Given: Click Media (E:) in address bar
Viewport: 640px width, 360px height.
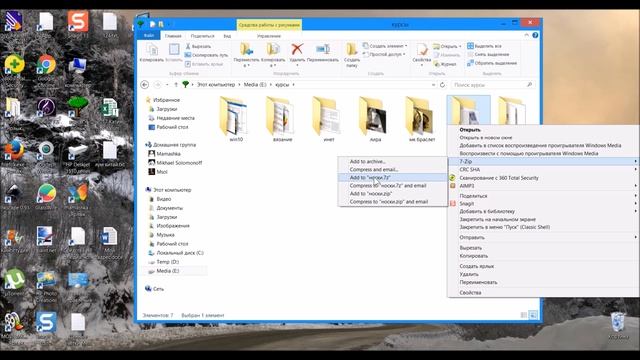Looking at the screenshot, I should 255,84.
